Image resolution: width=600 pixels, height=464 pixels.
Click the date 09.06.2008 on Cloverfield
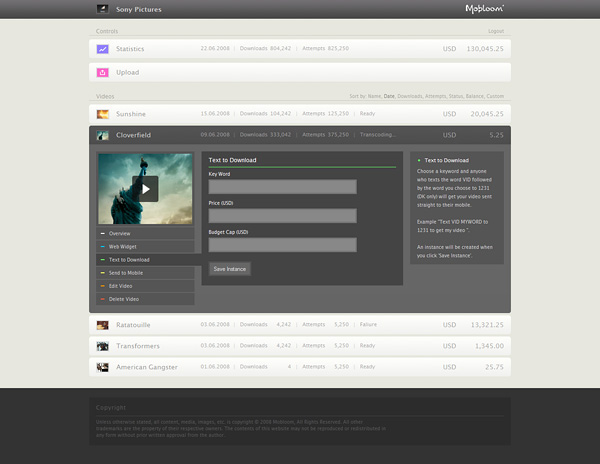[215, 135]
